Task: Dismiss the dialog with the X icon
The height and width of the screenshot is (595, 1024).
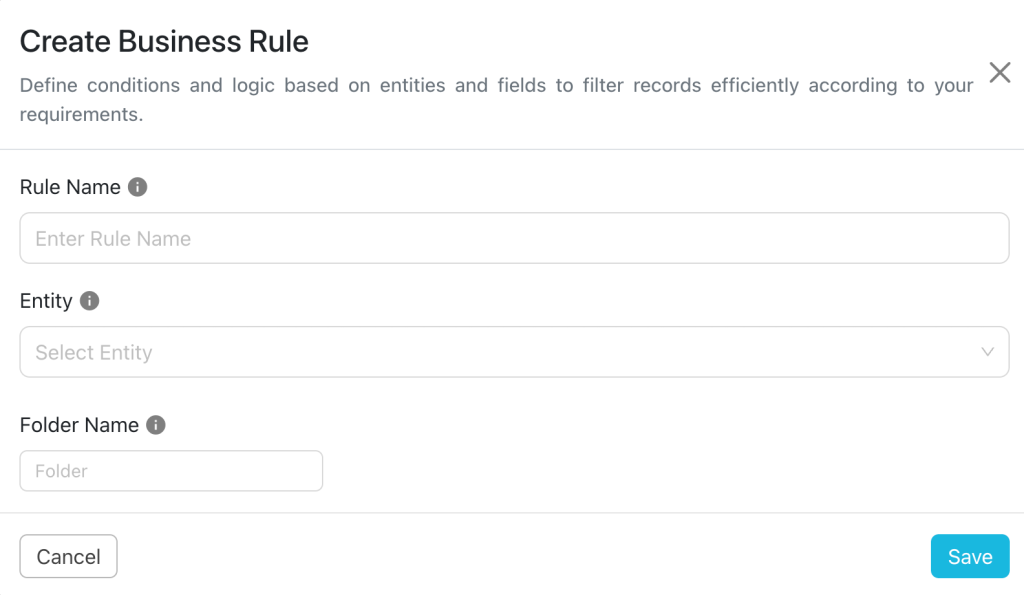Action: click(x=1000, y=72)
